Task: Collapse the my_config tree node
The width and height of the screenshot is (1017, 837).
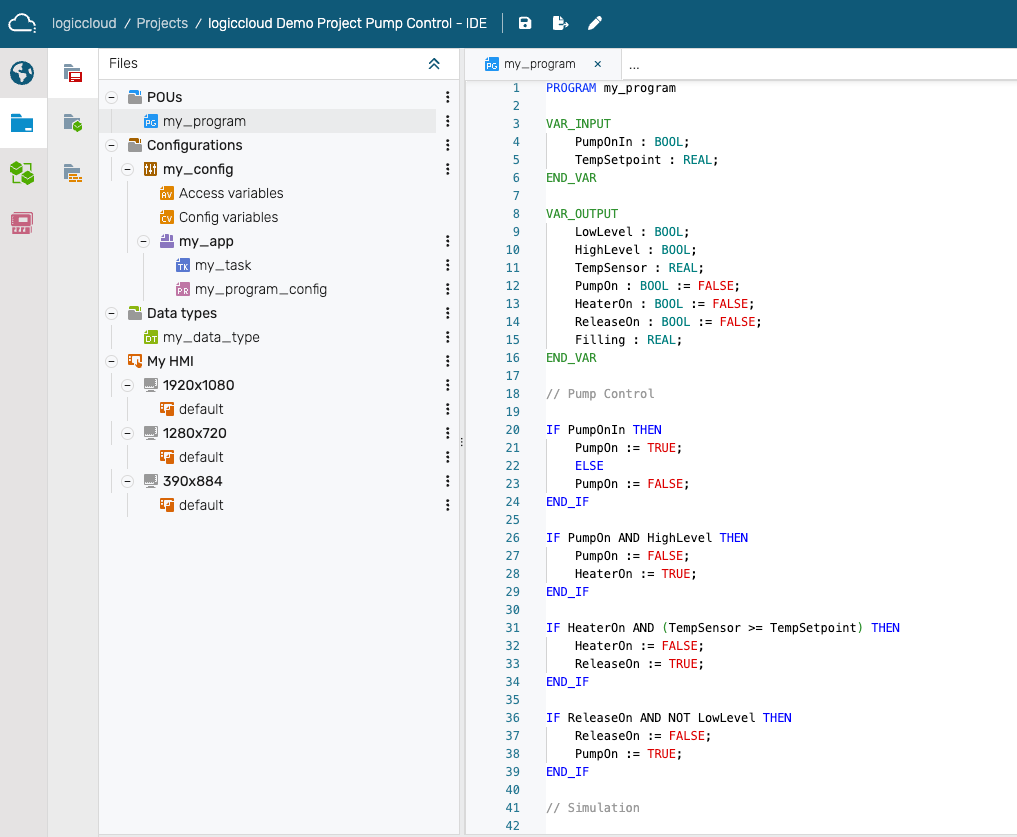Action: [127, 169]
